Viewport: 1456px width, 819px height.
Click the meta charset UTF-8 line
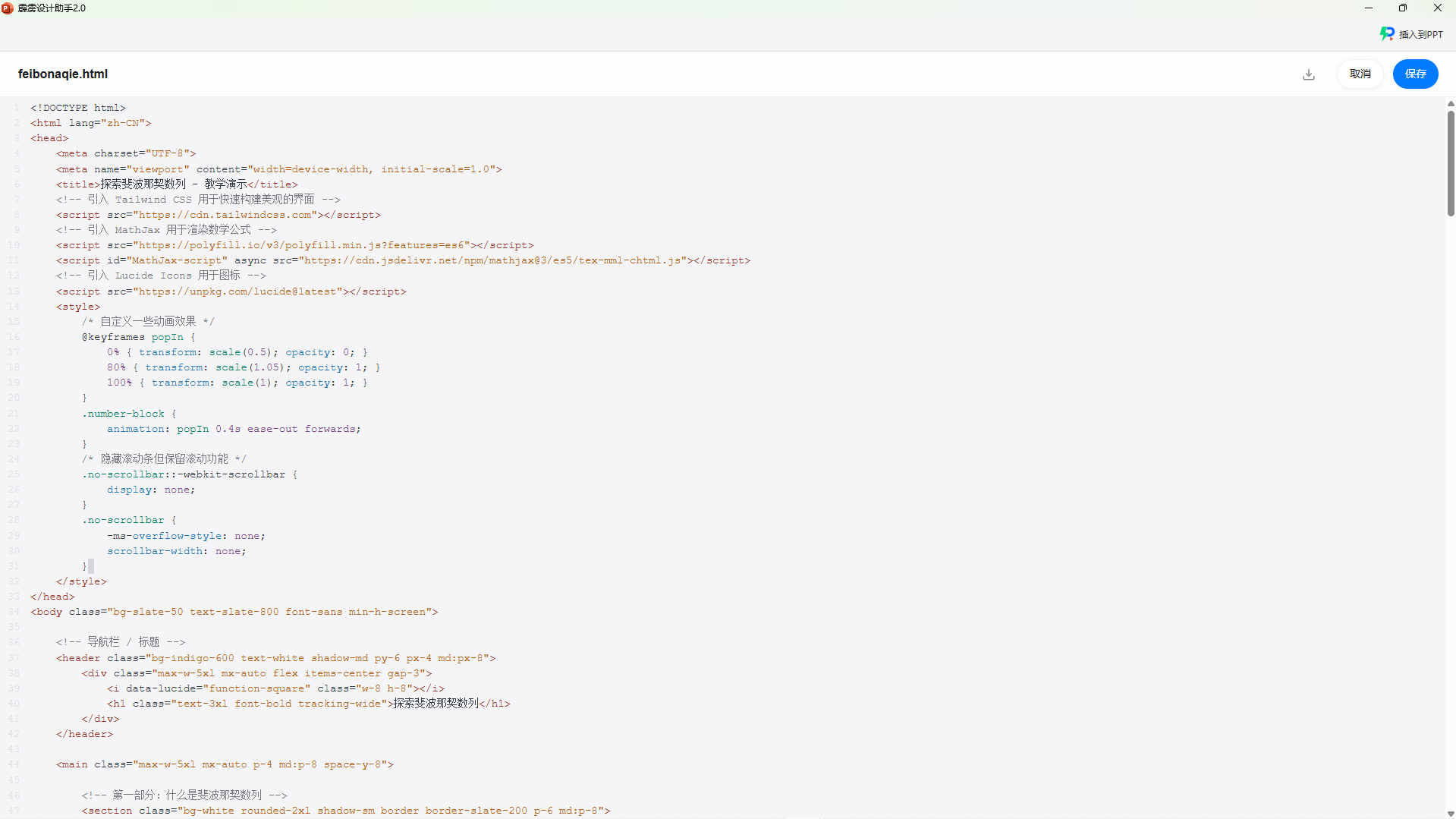(x=126, y=153)
